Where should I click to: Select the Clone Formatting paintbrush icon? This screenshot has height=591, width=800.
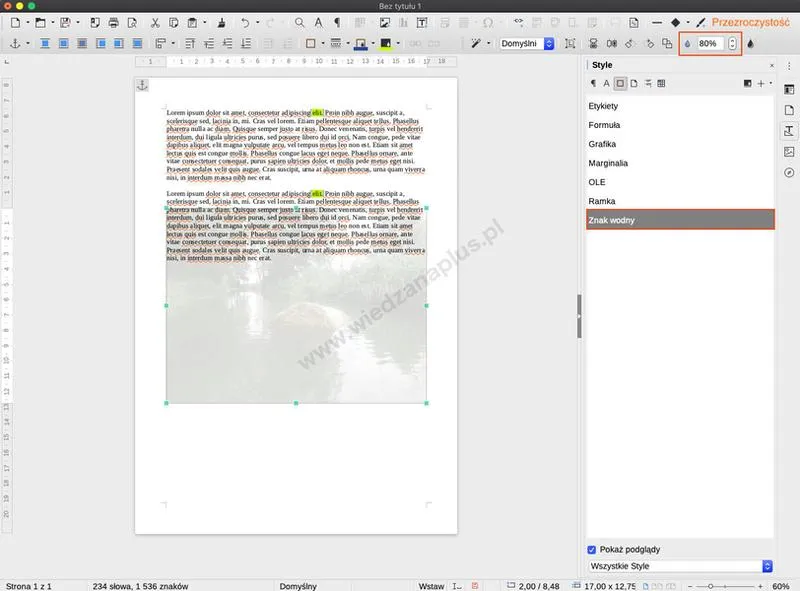[x=221, y=23]
